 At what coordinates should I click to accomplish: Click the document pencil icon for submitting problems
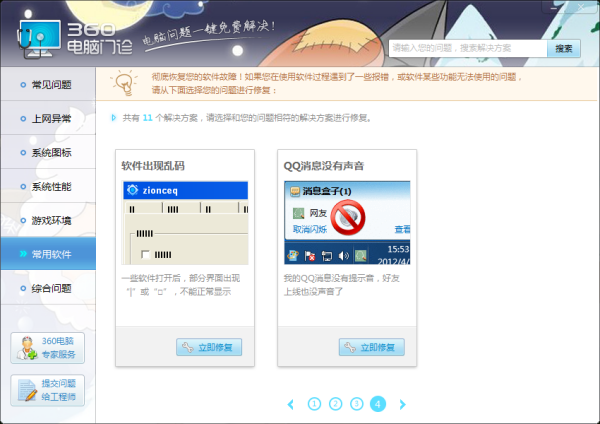pyautogui.click(x=28, y=390)
